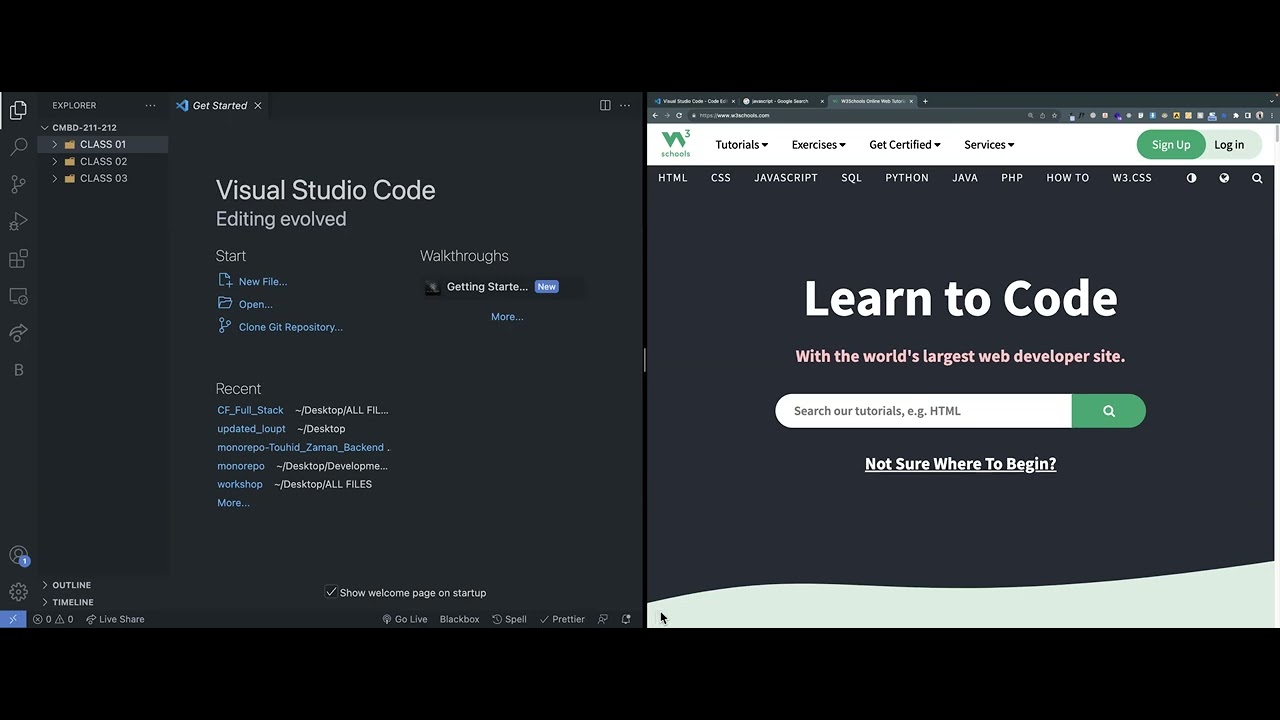This screenshot has height=720, width=1280.
Task: Follow Not Sure Where To Begin? link
Action: tap(960, 464)
